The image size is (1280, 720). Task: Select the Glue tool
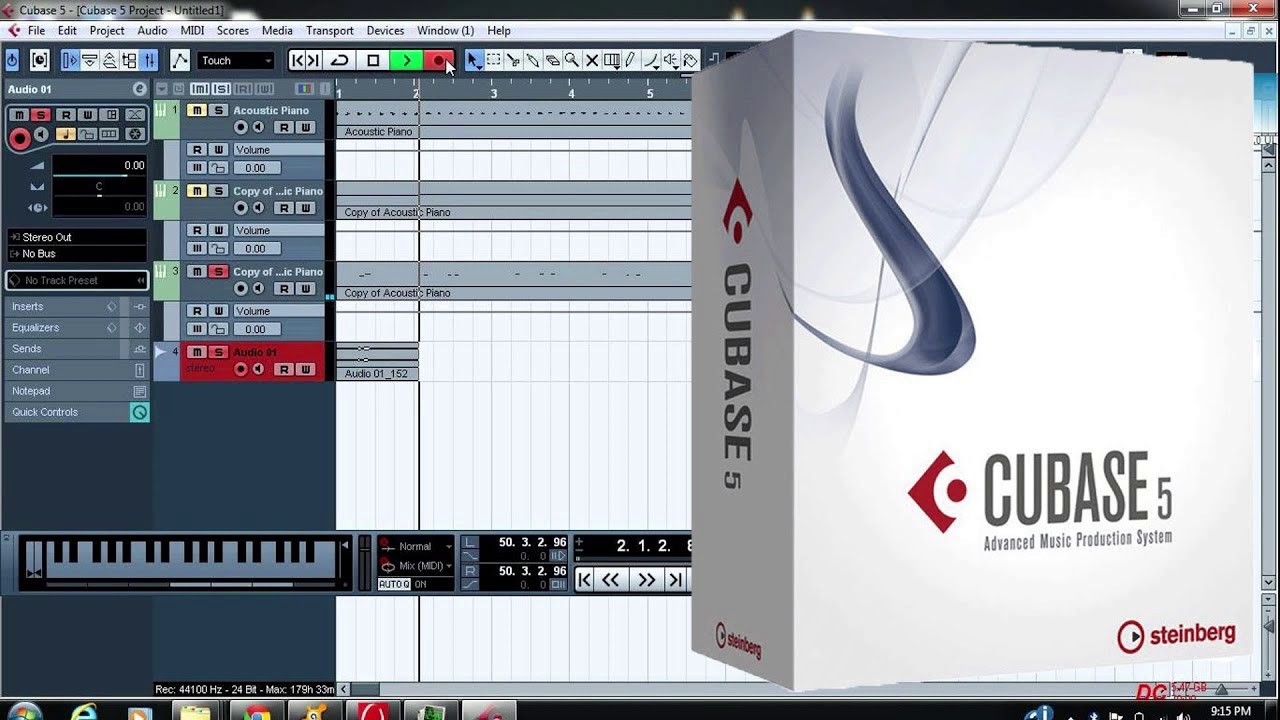coord(532,61)
